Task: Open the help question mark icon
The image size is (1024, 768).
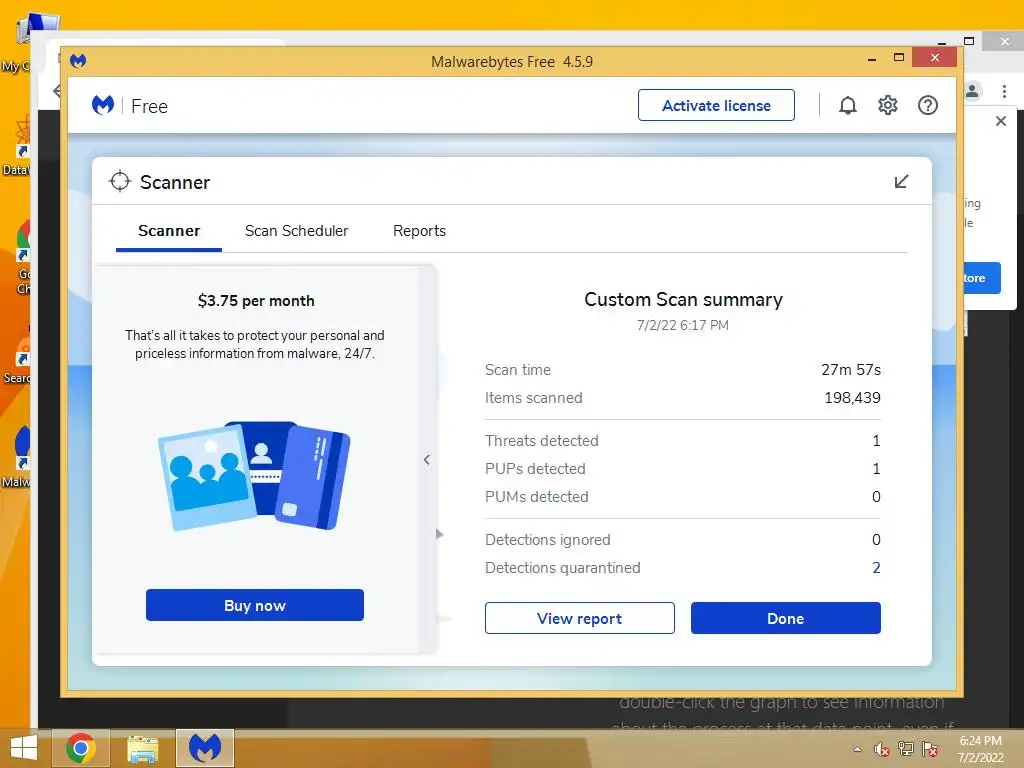Action: point(927,105)
